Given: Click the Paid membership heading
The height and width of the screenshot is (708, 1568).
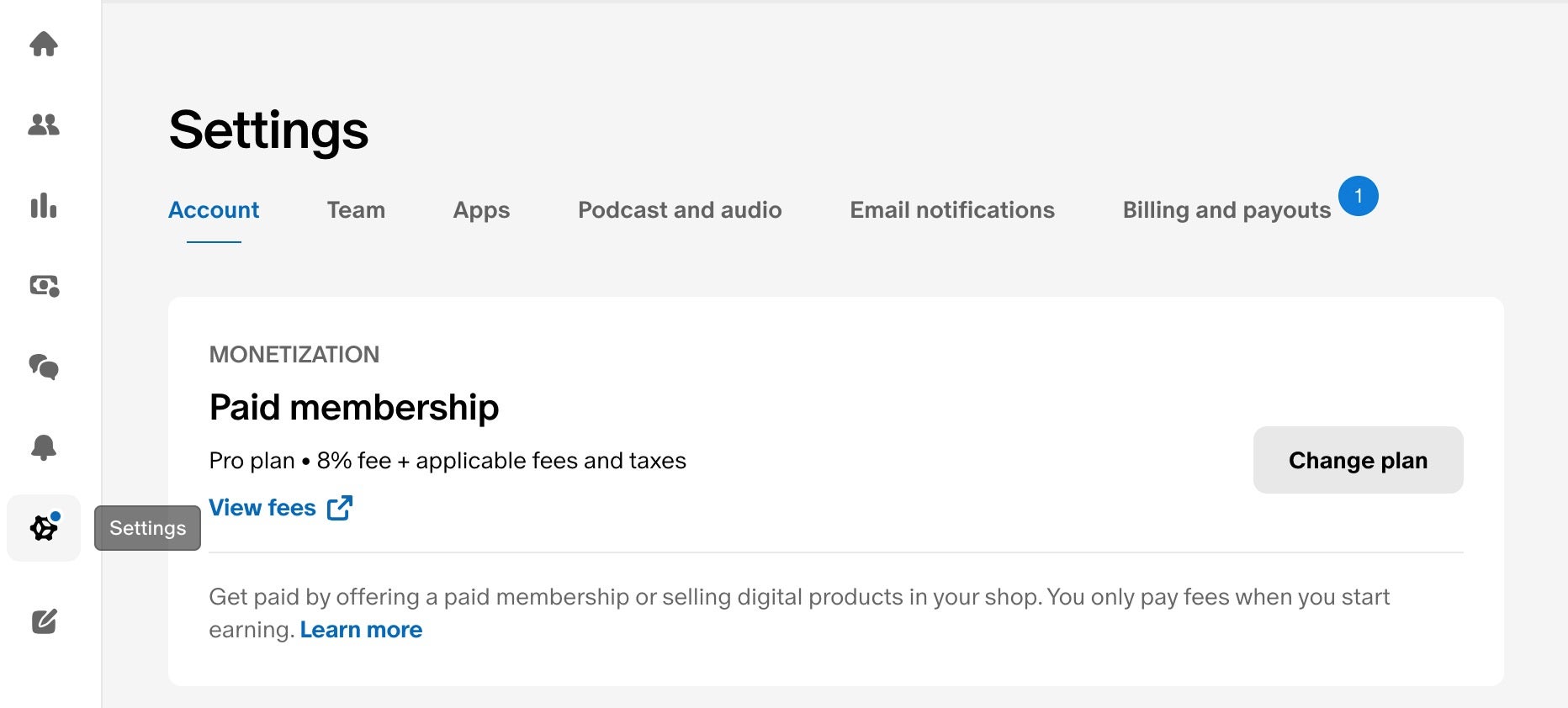Looking at the screenshot, I should (x=354, y=407).
